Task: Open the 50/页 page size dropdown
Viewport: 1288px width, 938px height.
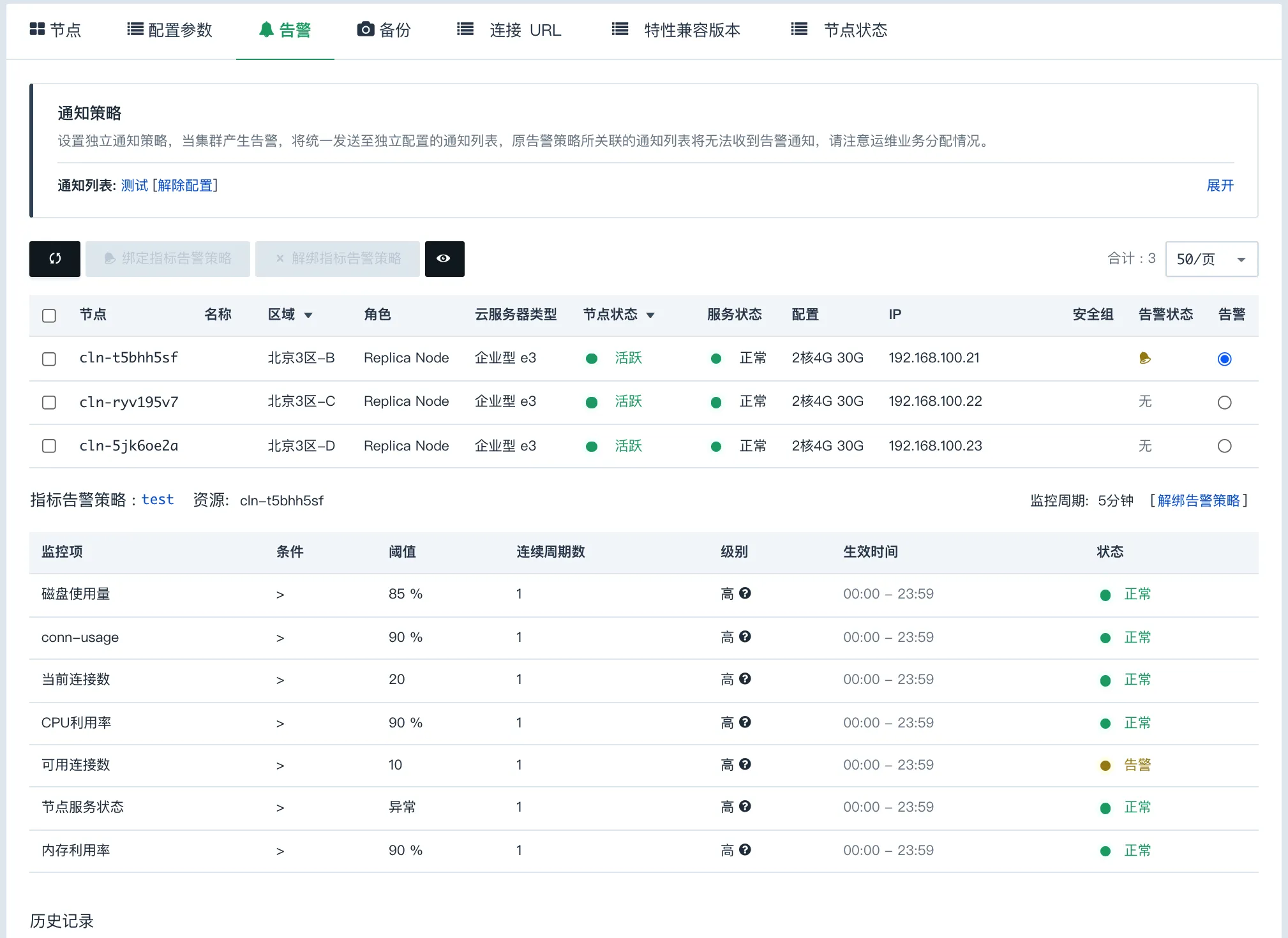Action: click(1211, 258)
